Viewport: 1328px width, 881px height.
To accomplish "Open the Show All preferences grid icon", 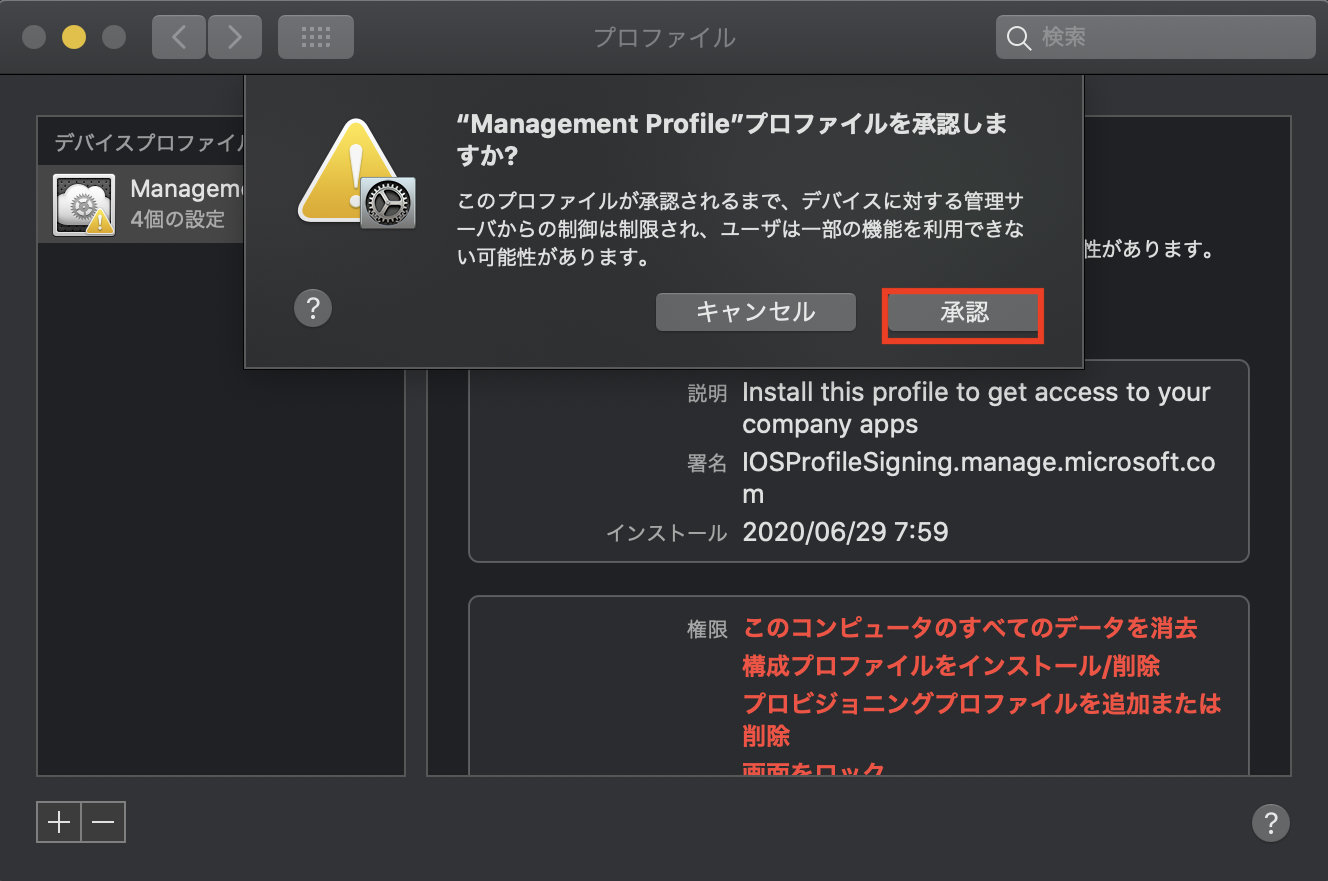I will click(x=315, y=36).
